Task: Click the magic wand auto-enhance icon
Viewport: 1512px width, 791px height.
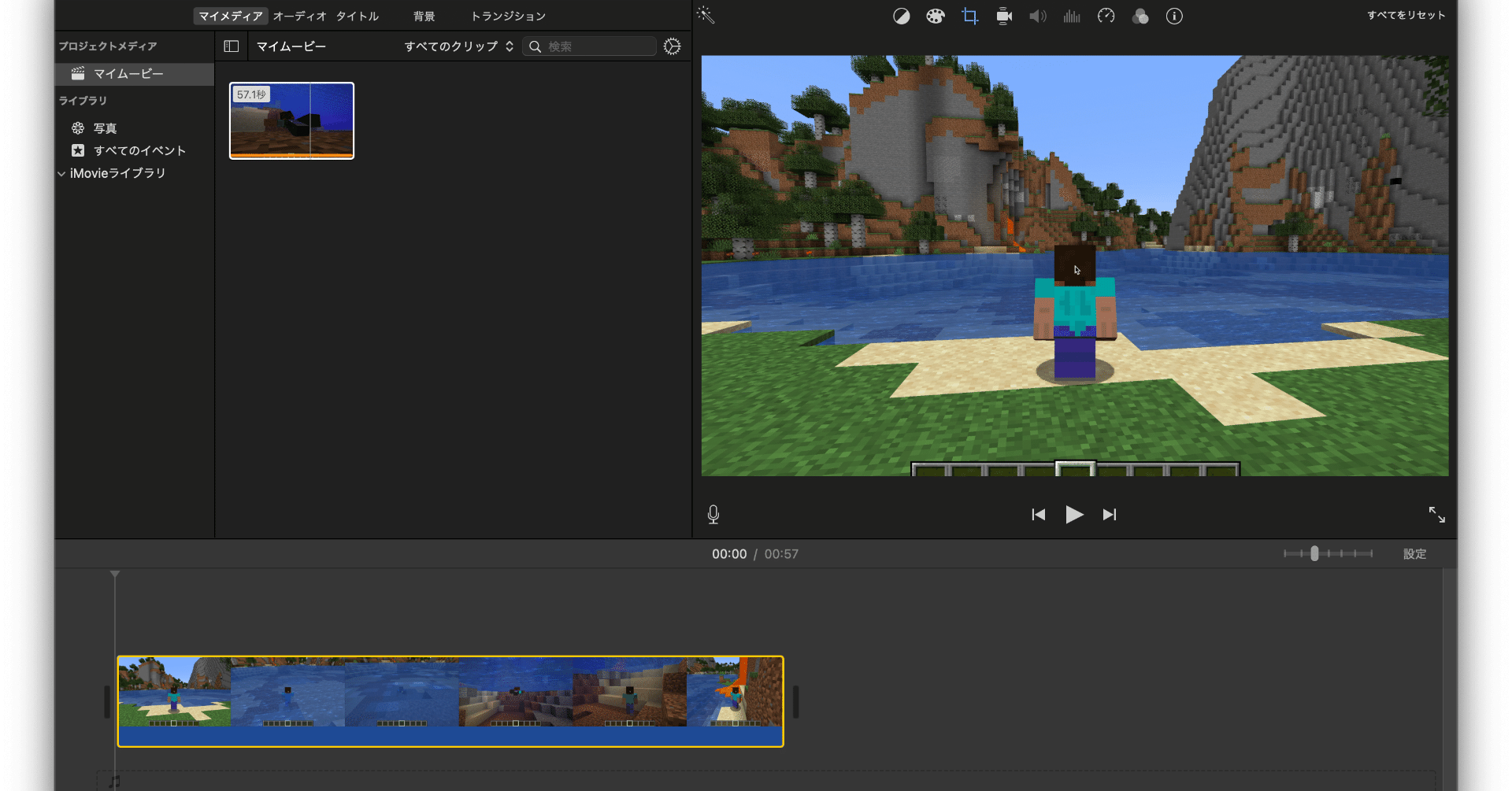Action: point(706,16)
